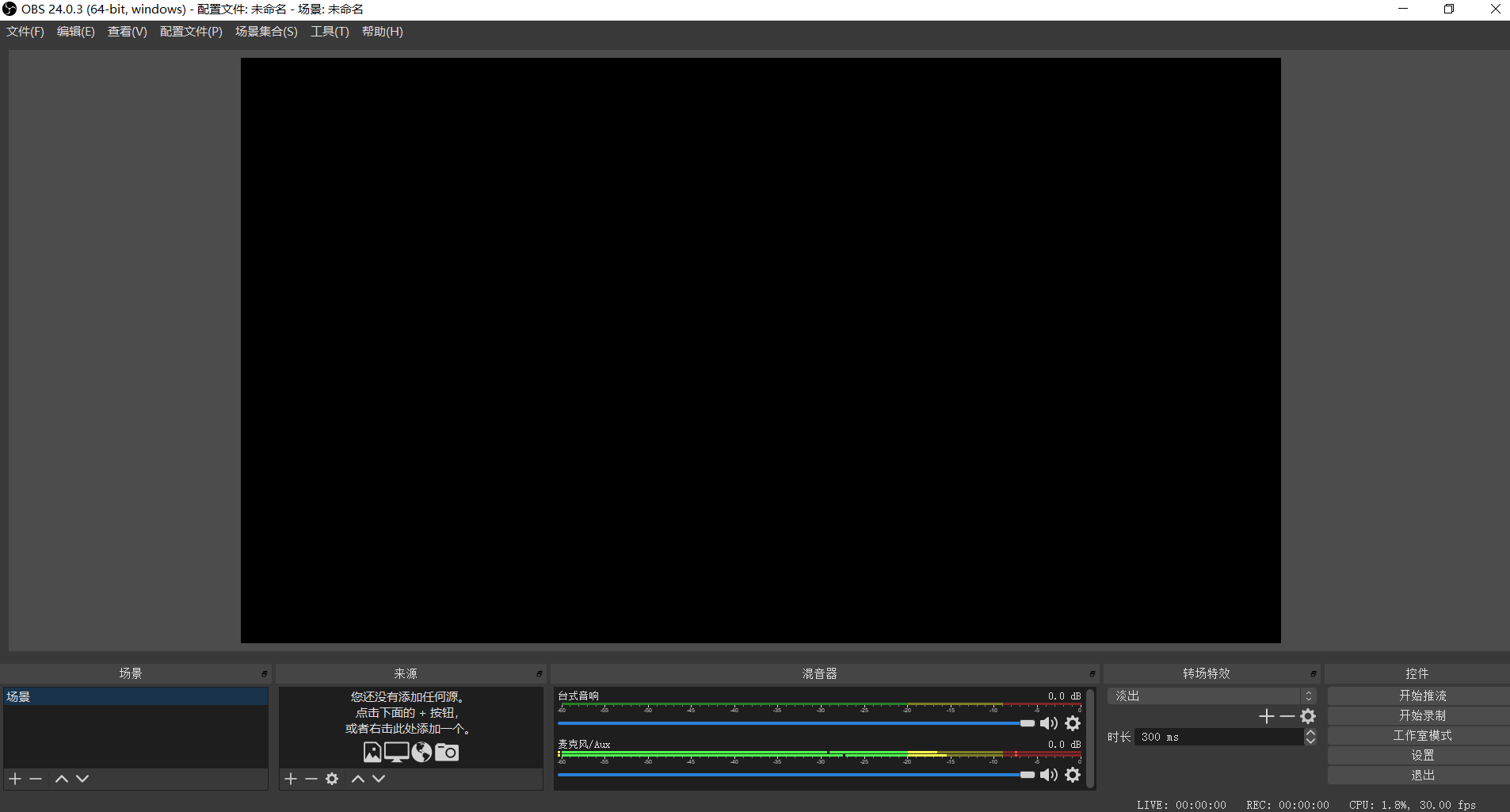Open source properties gear icon
Viewport: 1510px width, 812px height.
pos(332,779)
